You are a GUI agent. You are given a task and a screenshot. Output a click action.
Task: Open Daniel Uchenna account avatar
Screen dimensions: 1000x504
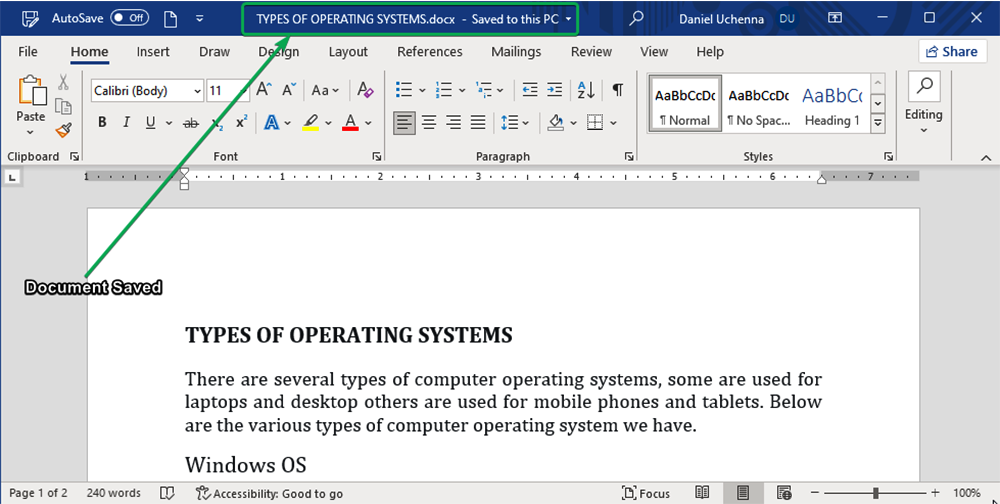[x=788, y=19]
